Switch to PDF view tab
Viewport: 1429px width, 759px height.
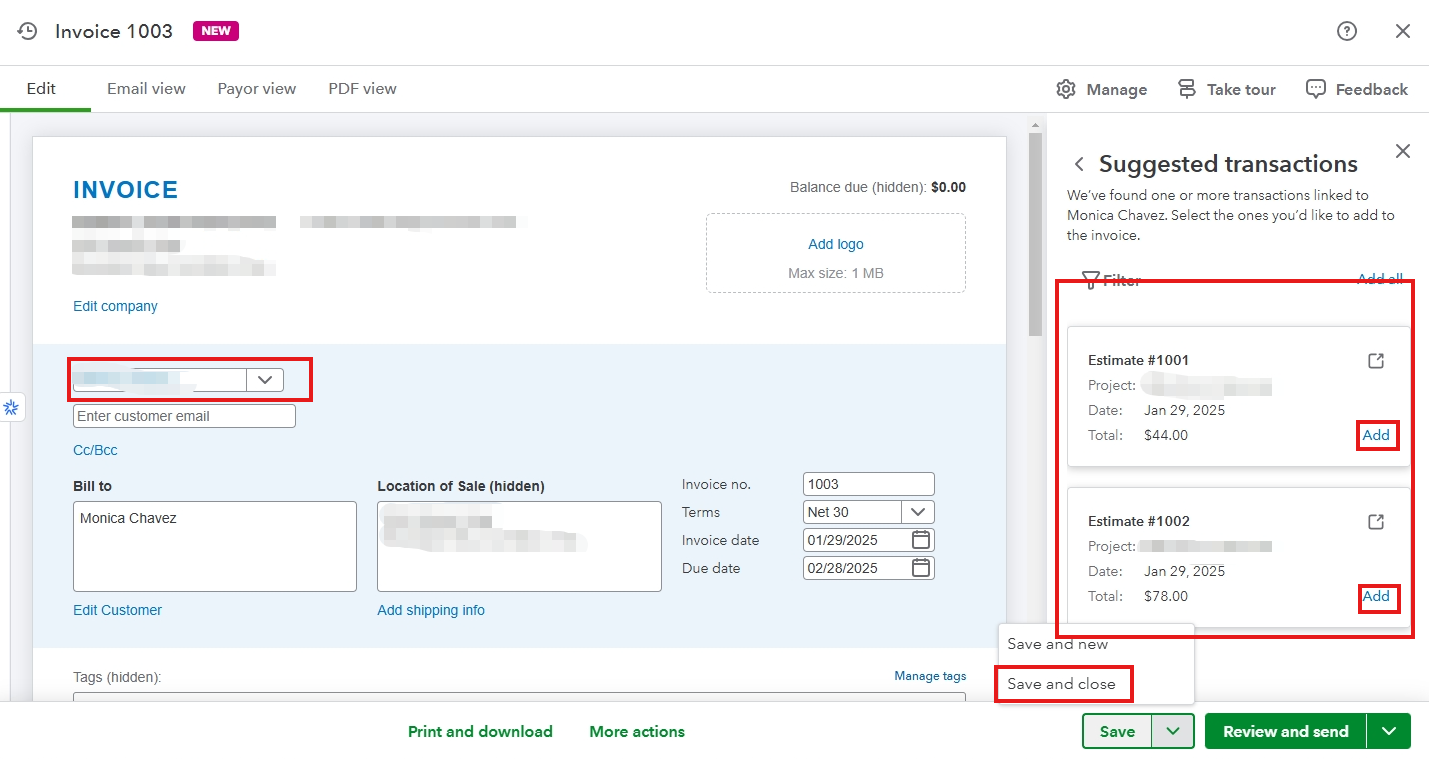(x=362, y=89)
